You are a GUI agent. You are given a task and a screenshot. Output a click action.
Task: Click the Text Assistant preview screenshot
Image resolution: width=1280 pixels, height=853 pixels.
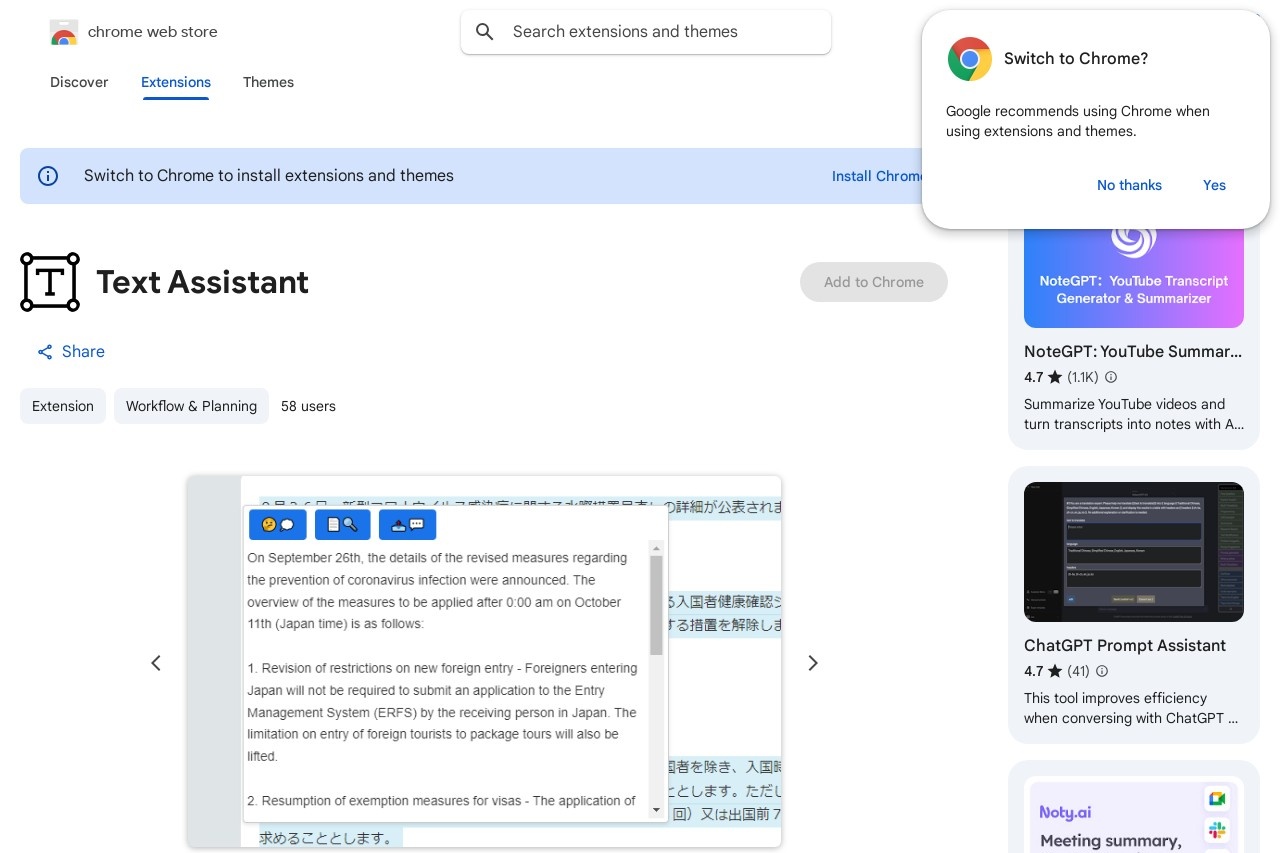(484, 661)
